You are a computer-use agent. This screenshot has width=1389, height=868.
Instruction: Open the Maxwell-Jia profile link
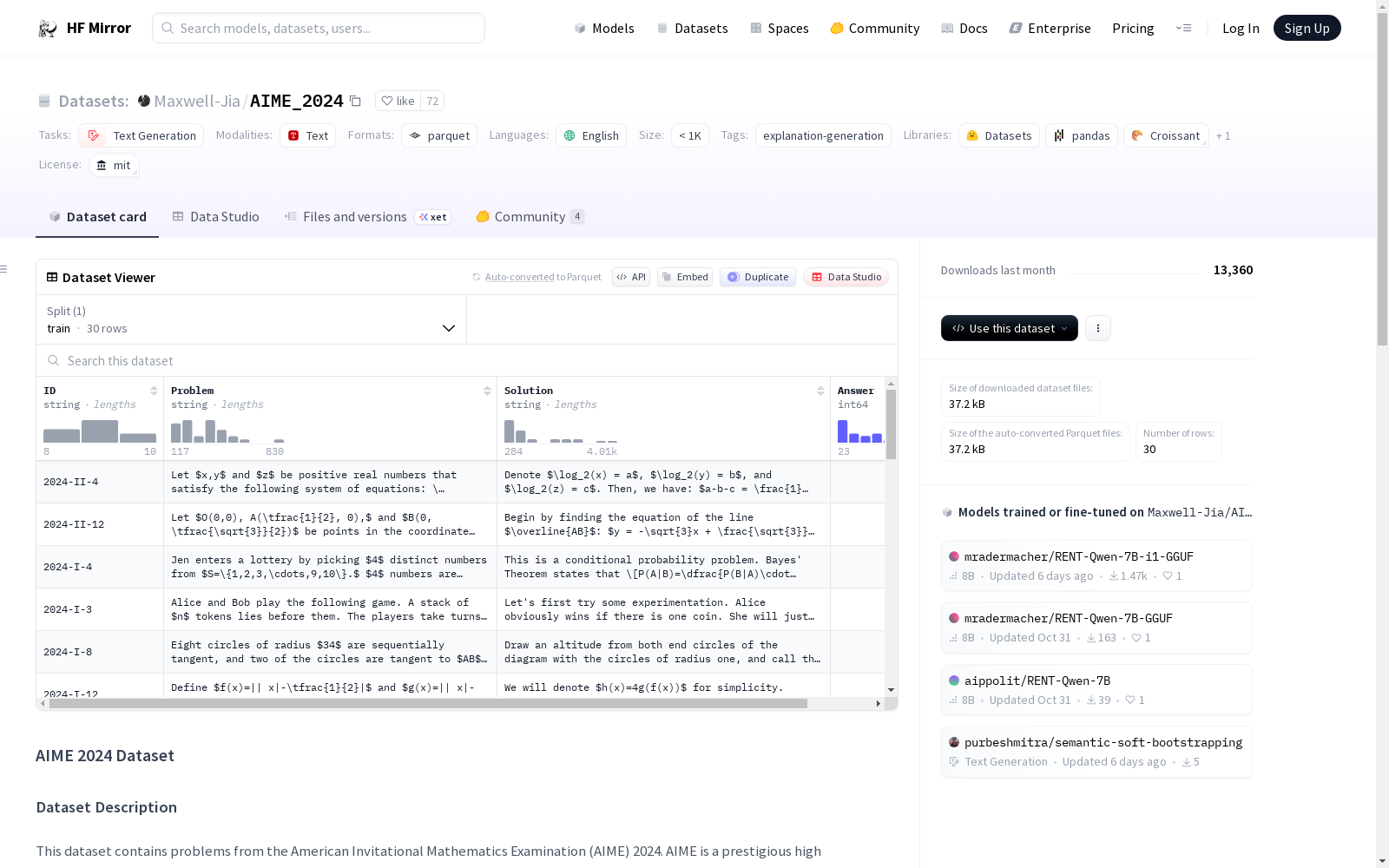197,101
